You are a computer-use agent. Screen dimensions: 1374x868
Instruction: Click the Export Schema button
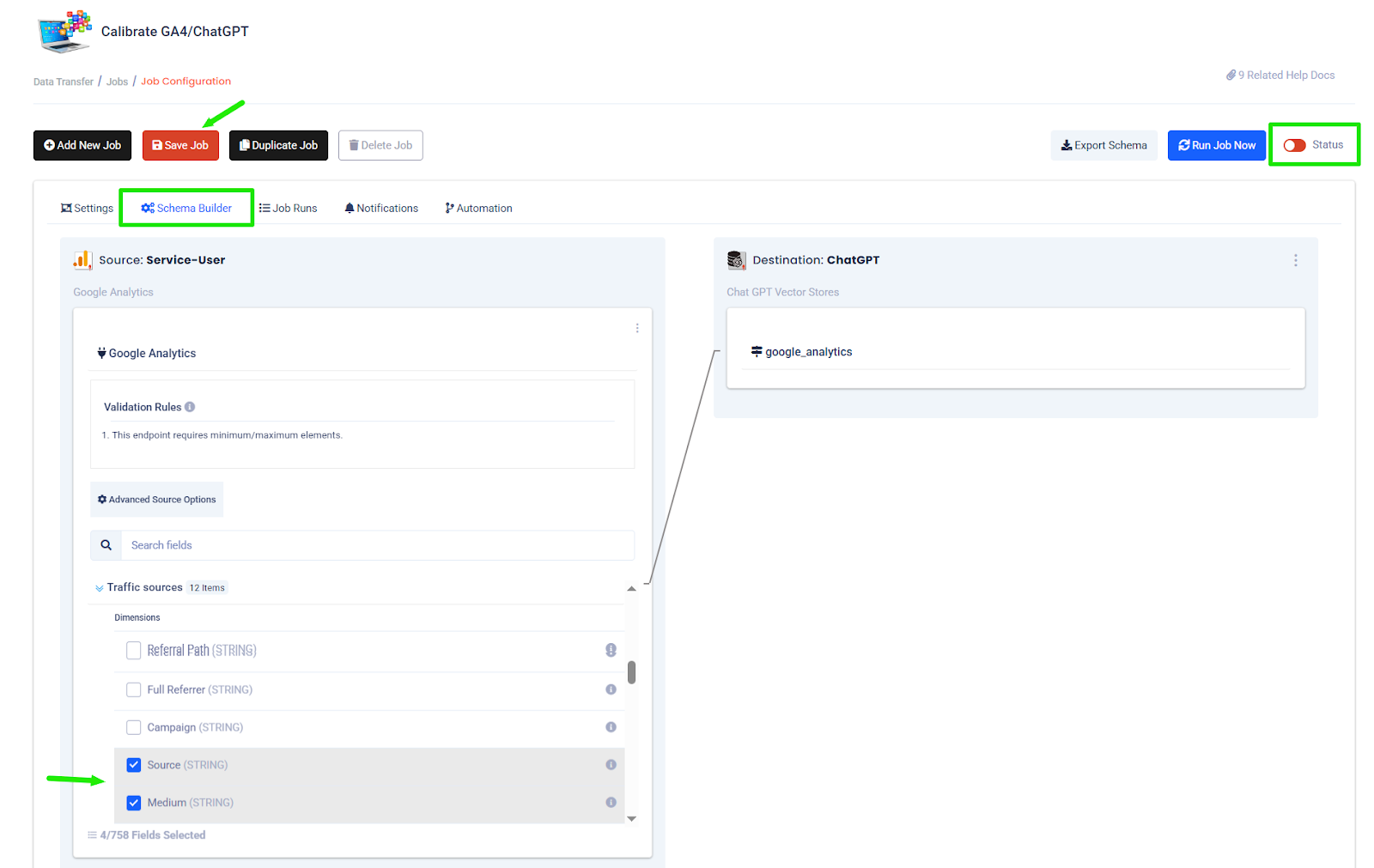coord(1104,145)
